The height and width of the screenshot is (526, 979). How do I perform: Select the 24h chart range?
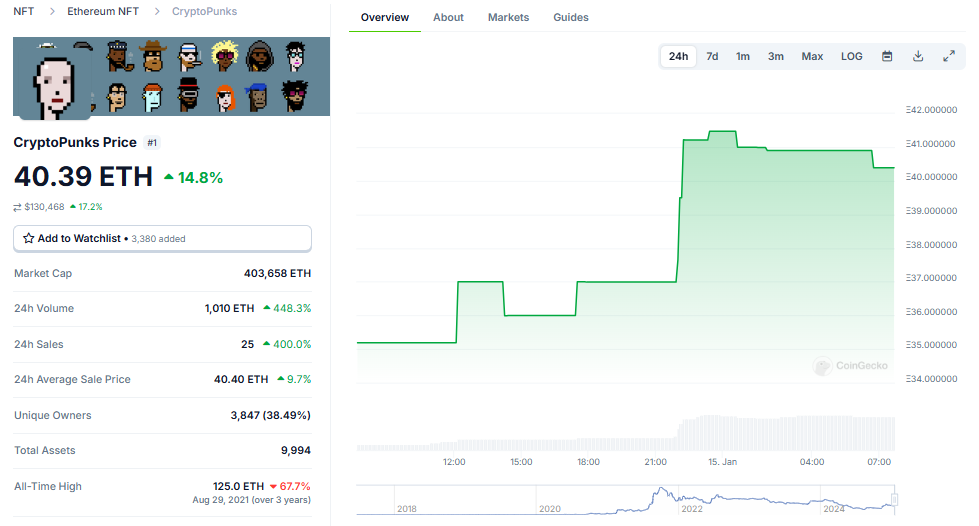point(678,56)
